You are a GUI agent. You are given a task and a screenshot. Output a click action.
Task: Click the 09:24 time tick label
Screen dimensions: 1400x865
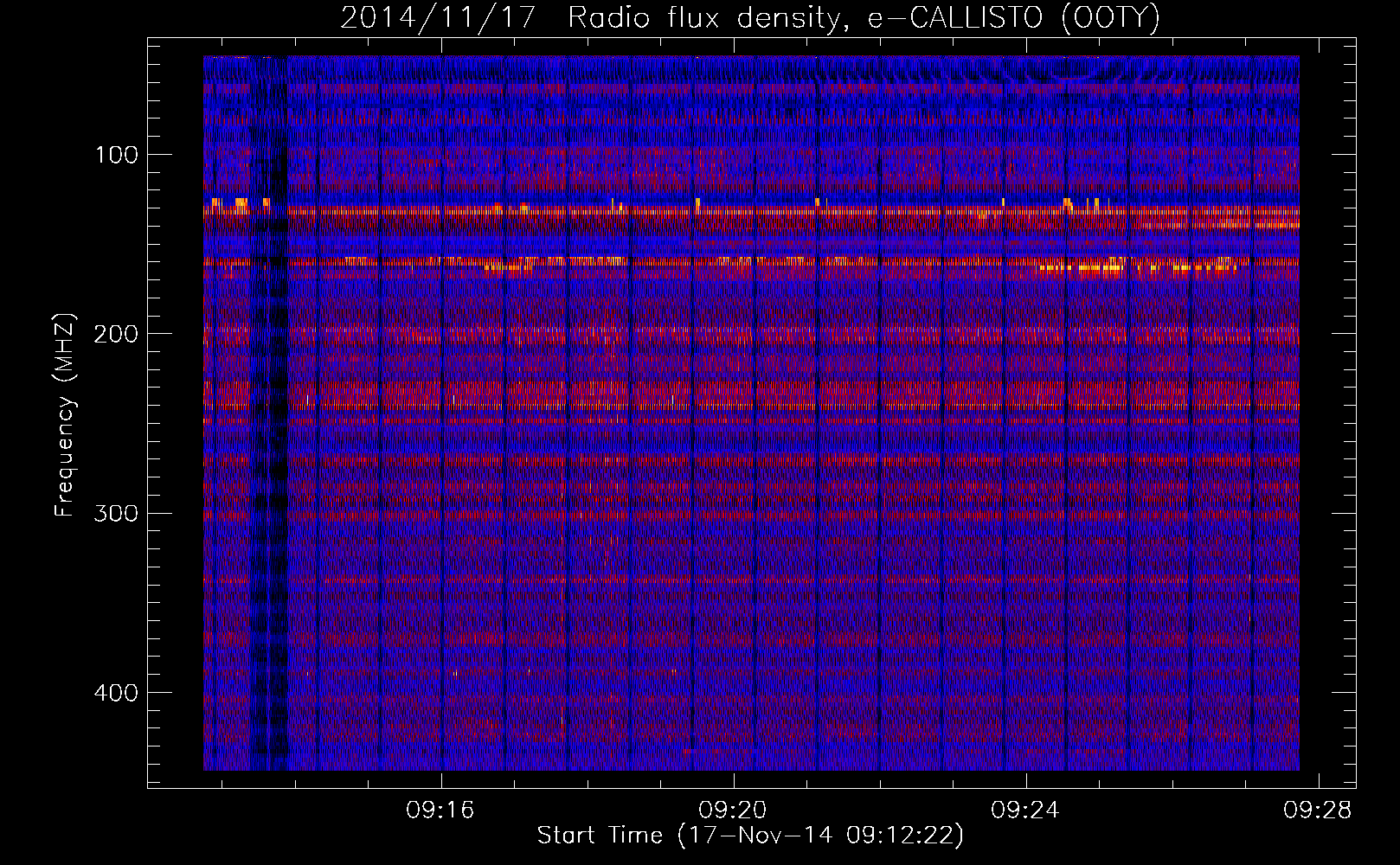(1026, 811)
